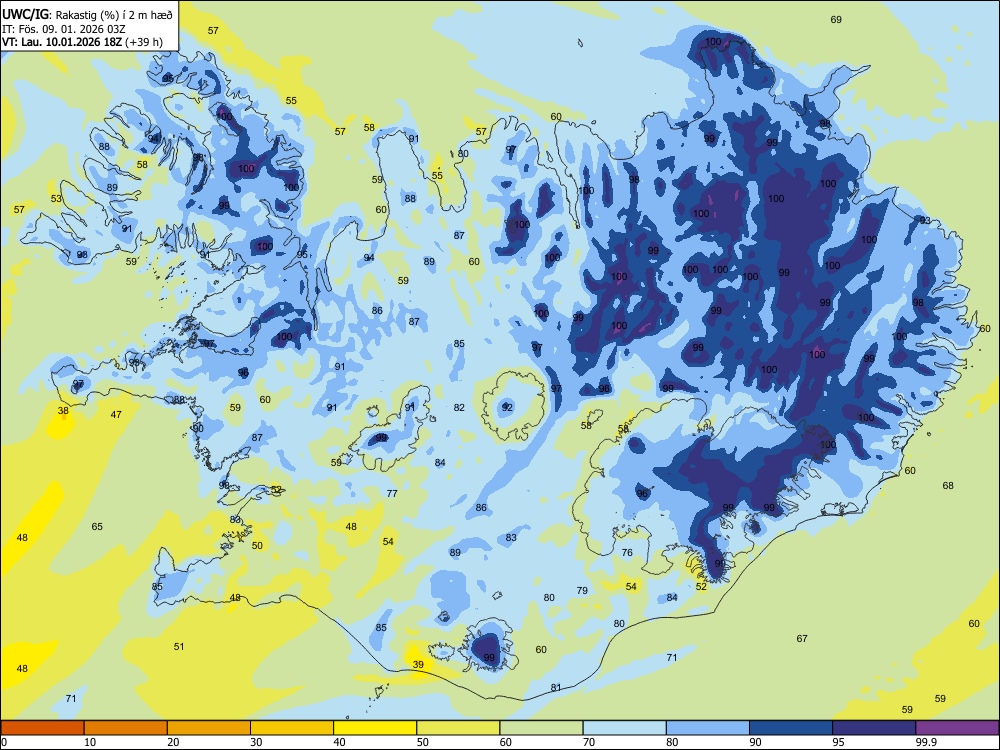Click the map value '53' in the Westfjords
Screen dimensions: 1000x750
click(x=56, y=198)
